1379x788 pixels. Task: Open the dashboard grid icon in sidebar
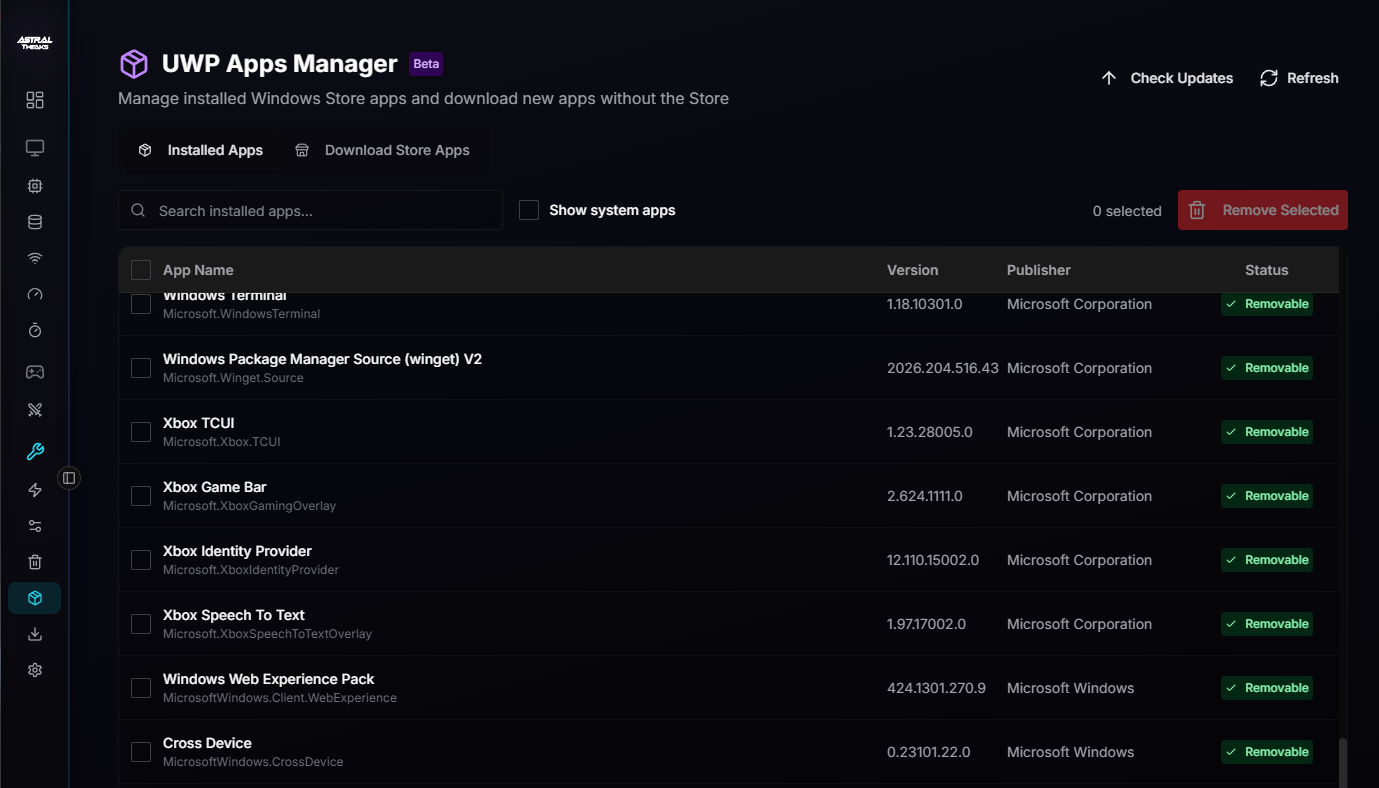coord(35,100)
